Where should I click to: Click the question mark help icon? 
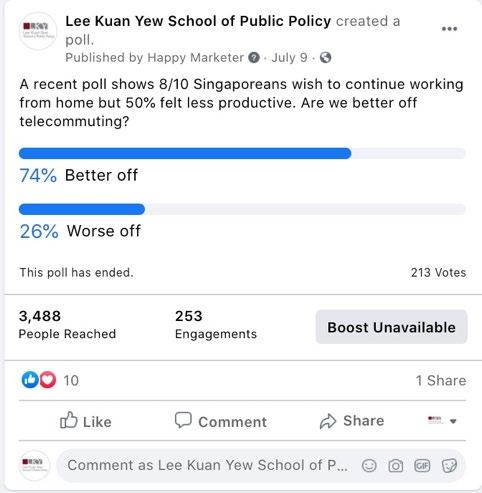coord(254,58)
